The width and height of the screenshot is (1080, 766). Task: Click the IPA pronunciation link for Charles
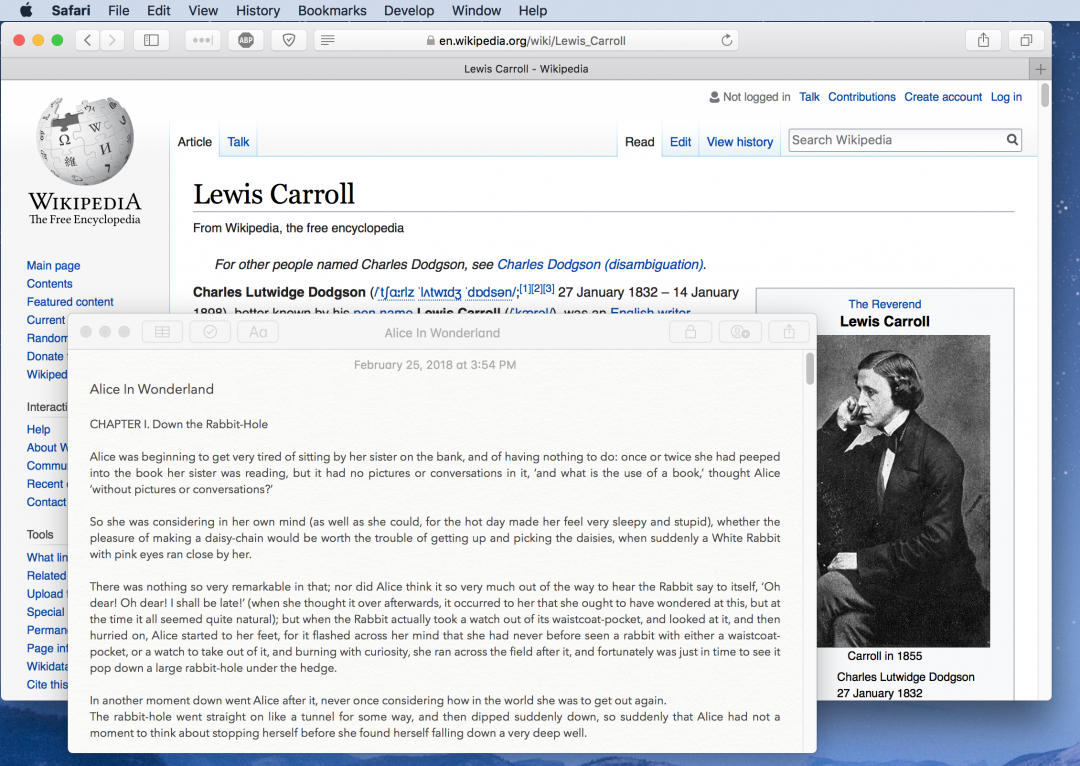click(x=395, y=293)
